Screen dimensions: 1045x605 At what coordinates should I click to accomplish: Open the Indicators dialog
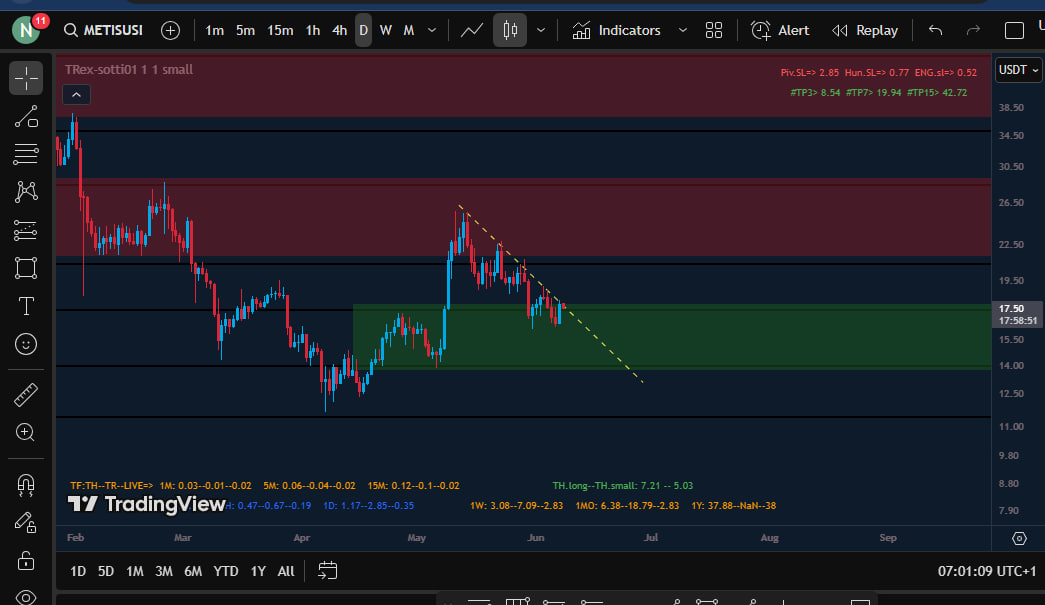(x=616, y=30)
